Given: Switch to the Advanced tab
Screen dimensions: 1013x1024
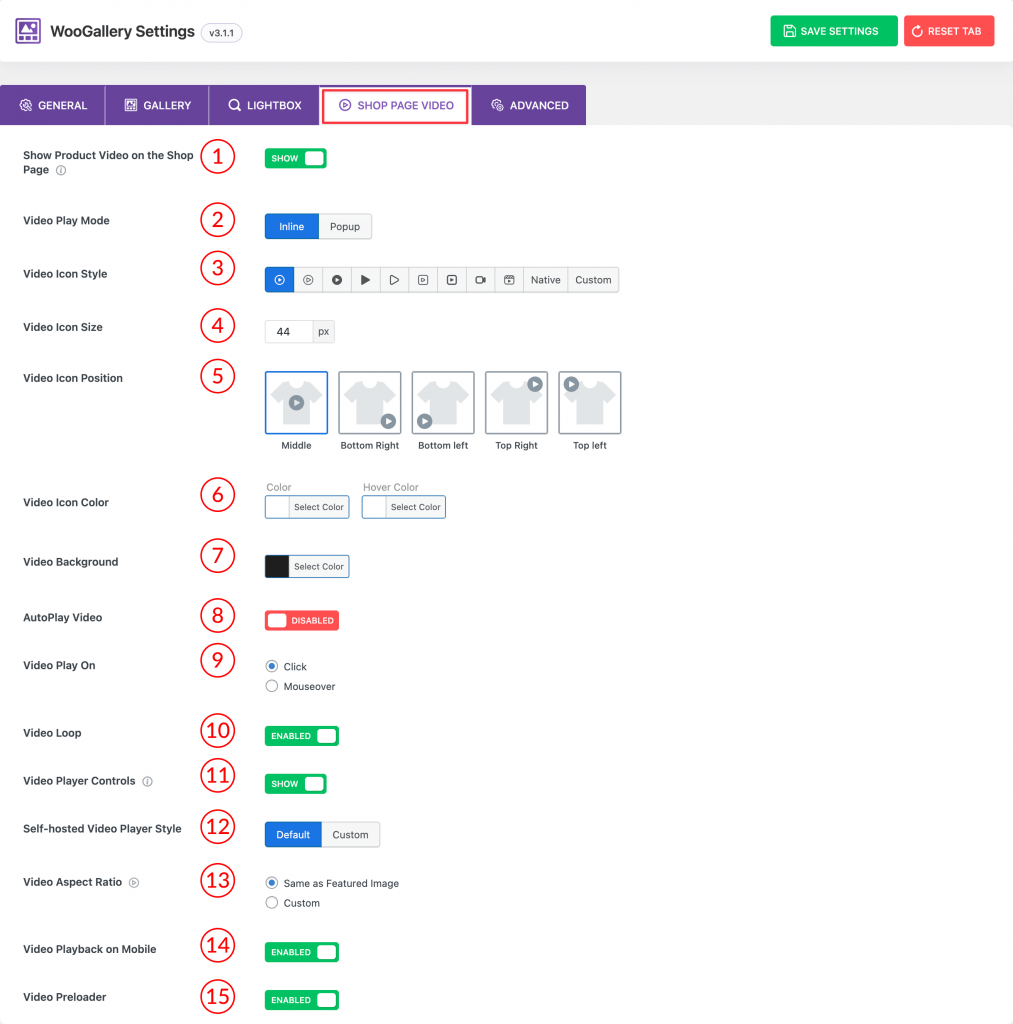Looking at the screenshot, I should [x=528, y=105].
